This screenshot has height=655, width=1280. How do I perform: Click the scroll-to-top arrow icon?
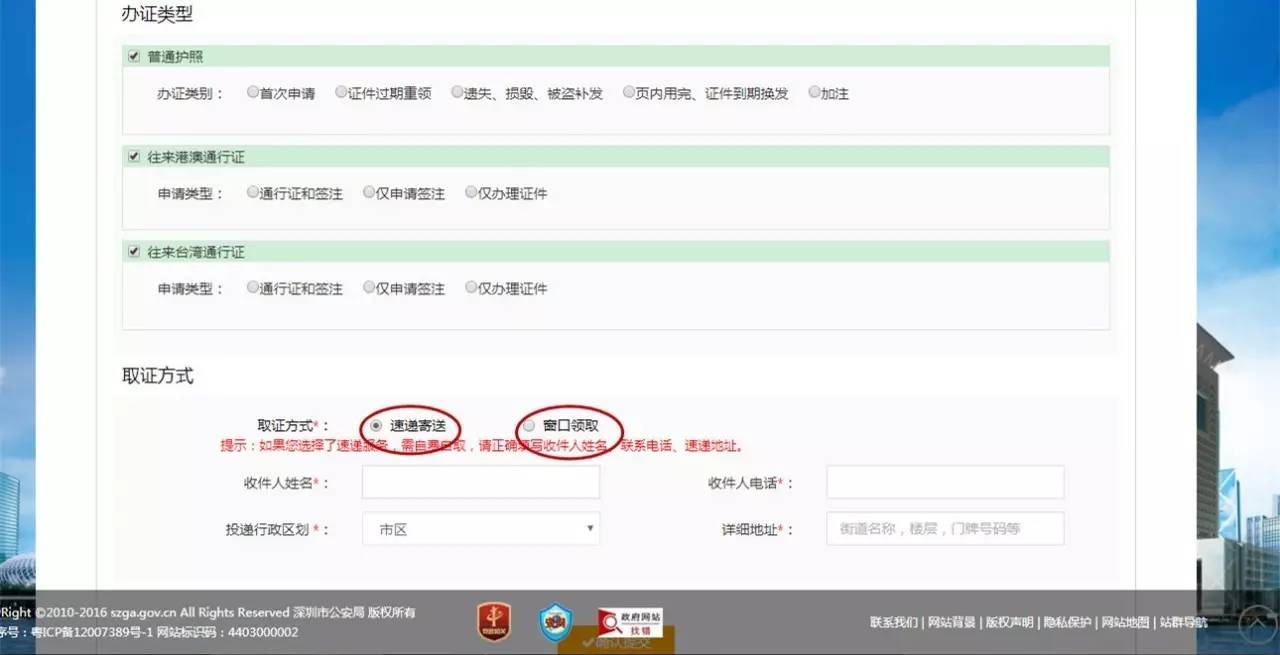pos(1256,624)
